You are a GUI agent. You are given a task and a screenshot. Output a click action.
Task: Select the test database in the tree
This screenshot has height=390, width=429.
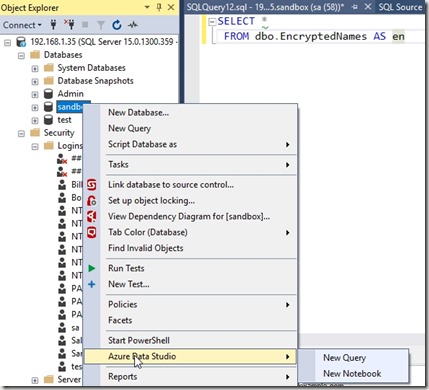point(64,120)
